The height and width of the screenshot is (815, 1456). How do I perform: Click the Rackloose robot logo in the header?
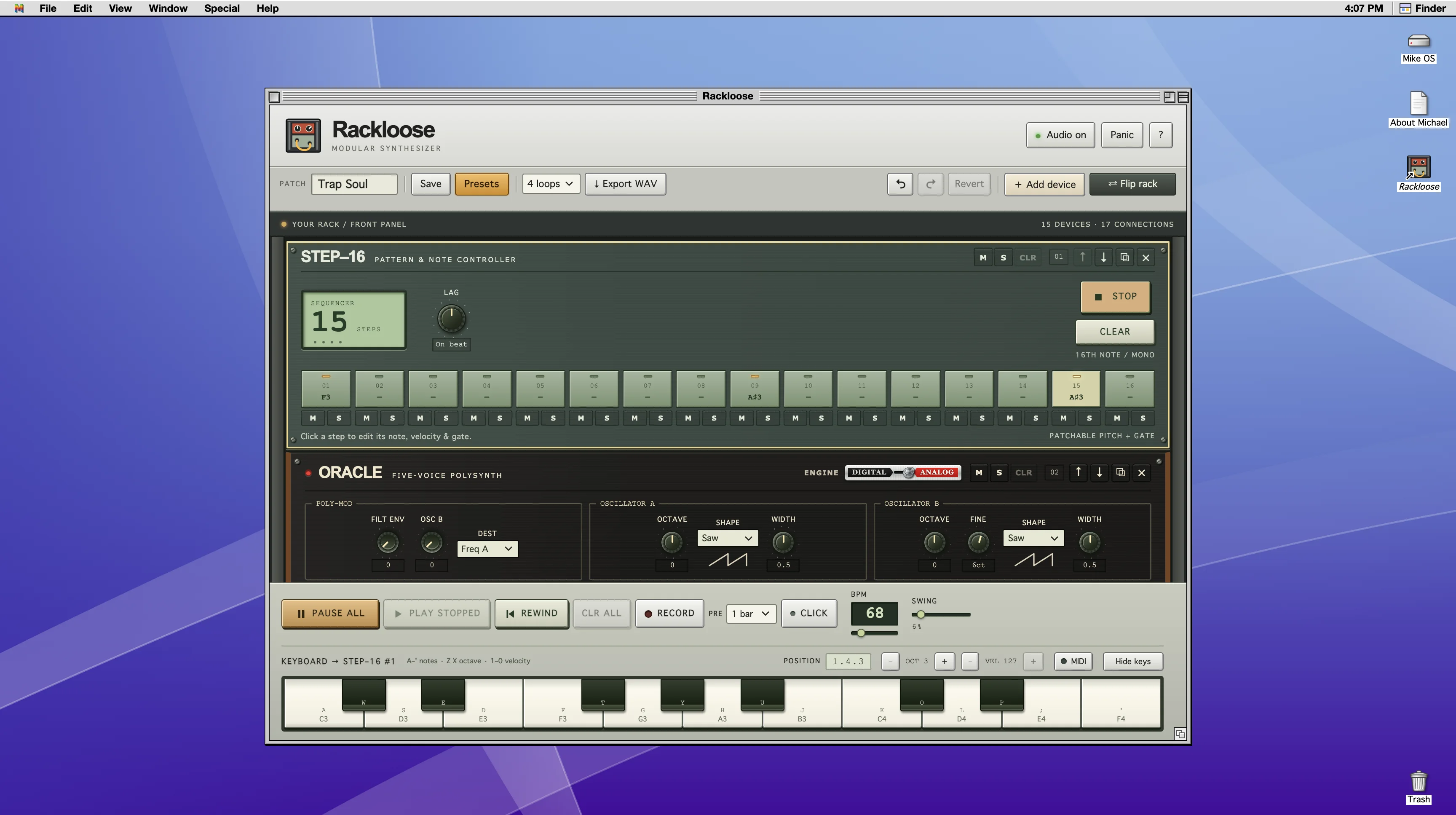click(x=303, y=136)
